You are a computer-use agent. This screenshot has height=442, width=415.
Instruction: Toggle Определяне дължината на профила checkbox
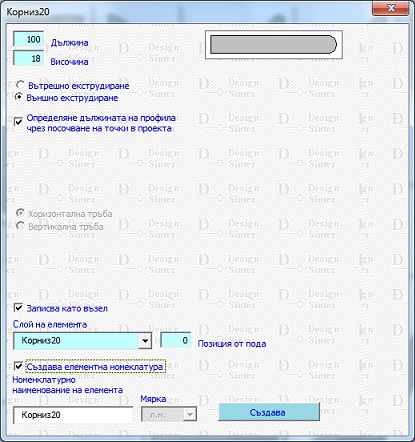pyautogui.click(x=19, y=121)
